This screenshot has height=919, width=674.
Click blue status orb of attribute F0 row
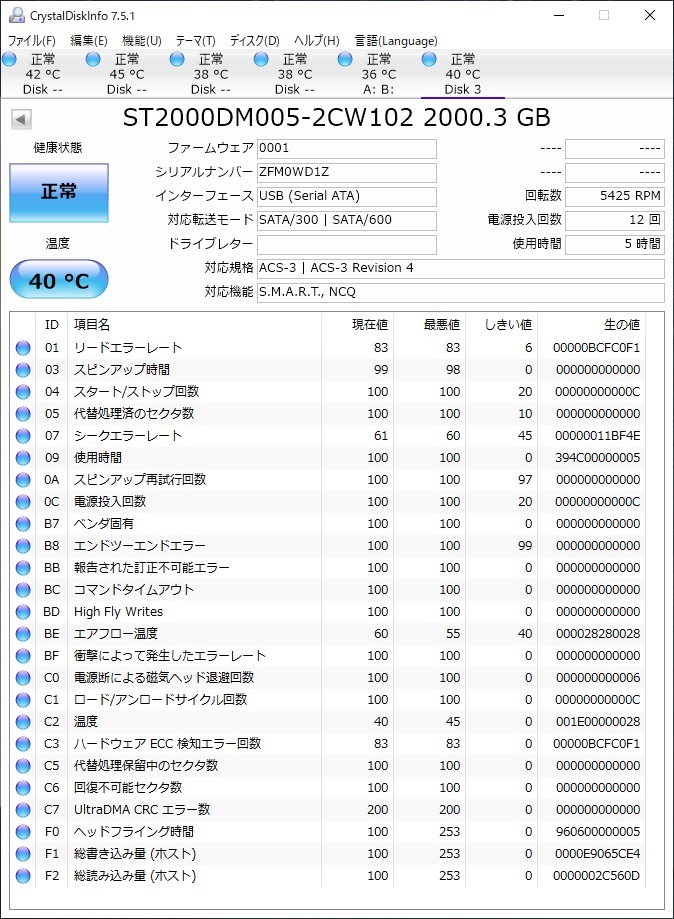coord(23,832)
